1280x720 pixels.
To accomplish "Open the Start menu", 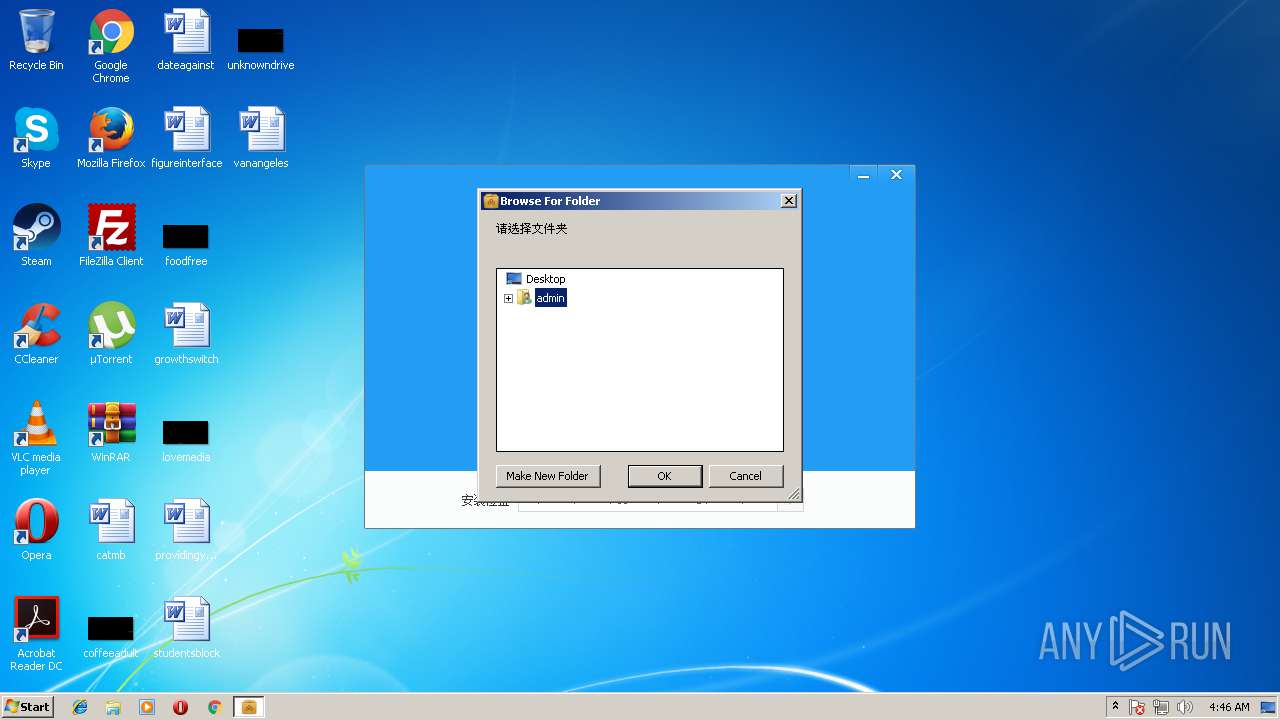I will click(x=27, y=707).
